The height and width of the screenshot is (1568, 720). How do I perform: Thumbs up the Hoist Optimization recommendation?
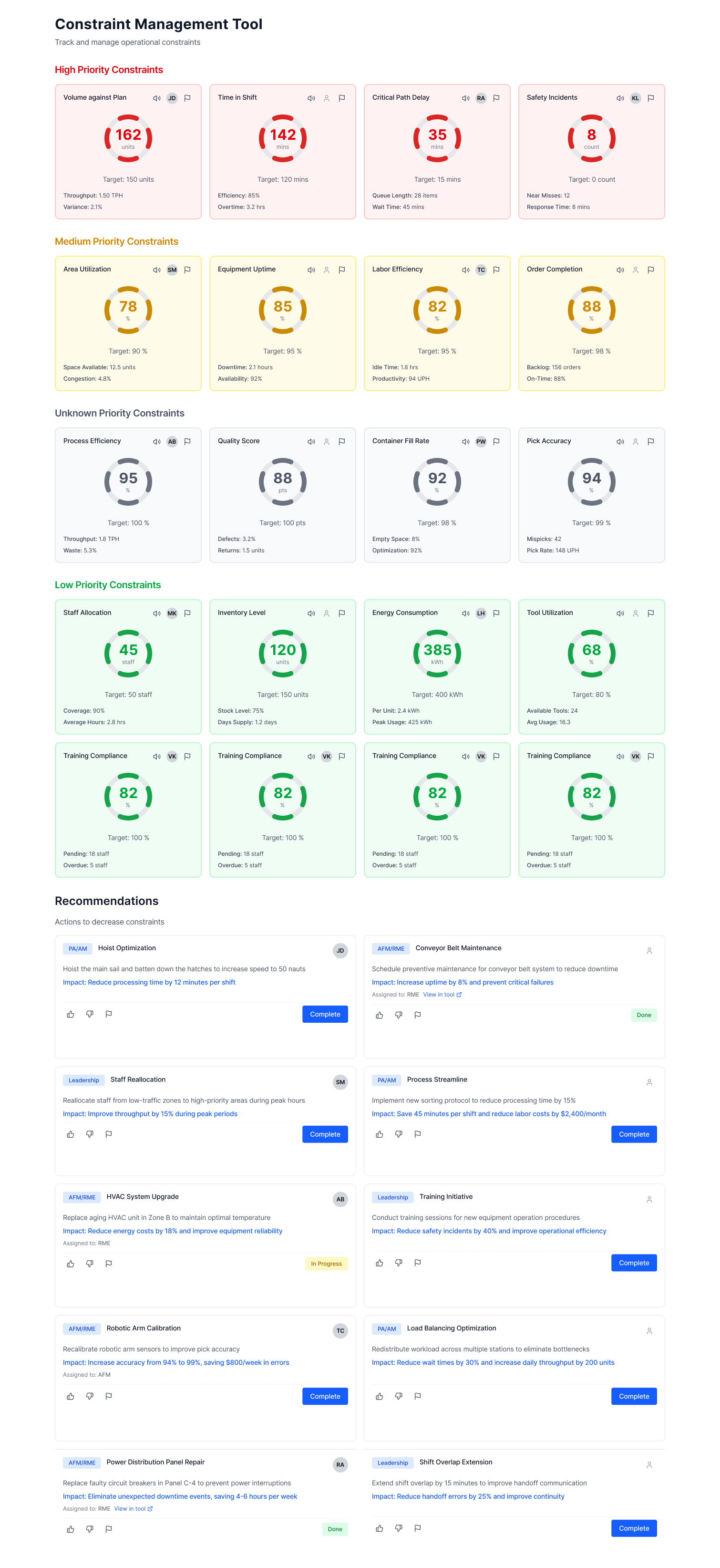pyautogui.click(x=71, y=1014)
